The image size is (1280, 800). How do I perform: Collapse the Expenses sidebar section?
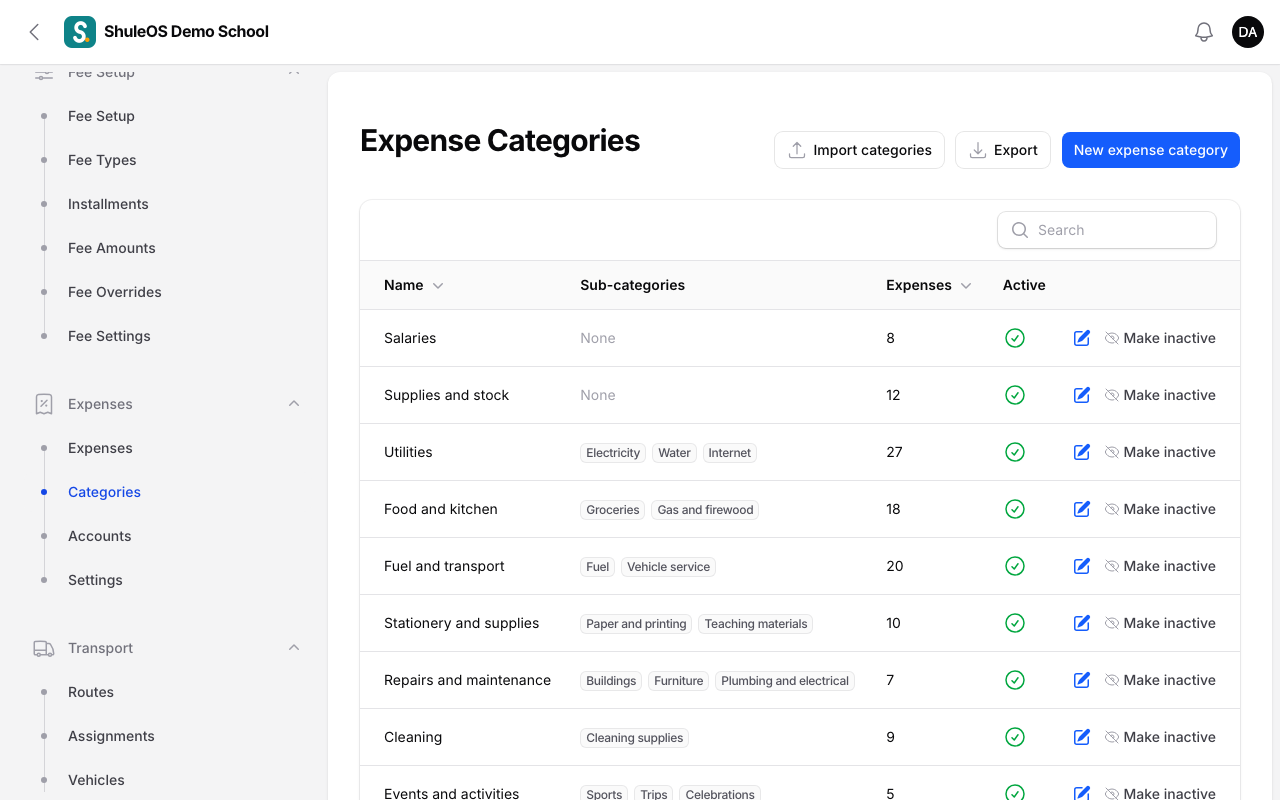pyautogui.click(x=294, y=404)
